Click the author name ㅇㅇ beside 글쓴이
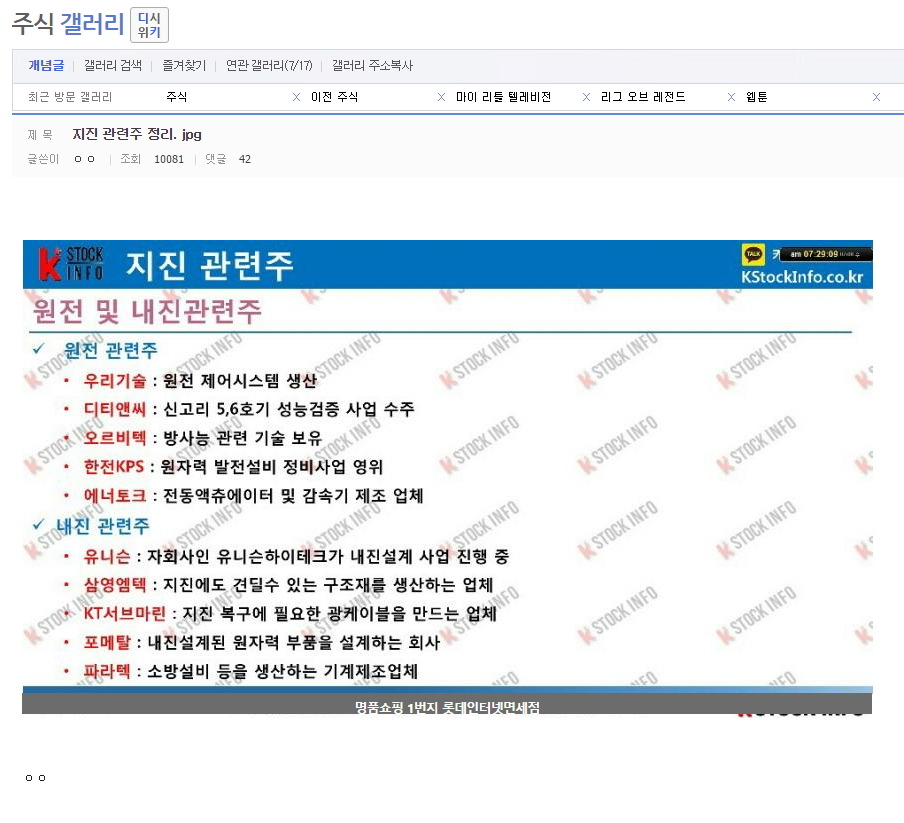This screenshot has width=904, height=823. tap(84, 159)
